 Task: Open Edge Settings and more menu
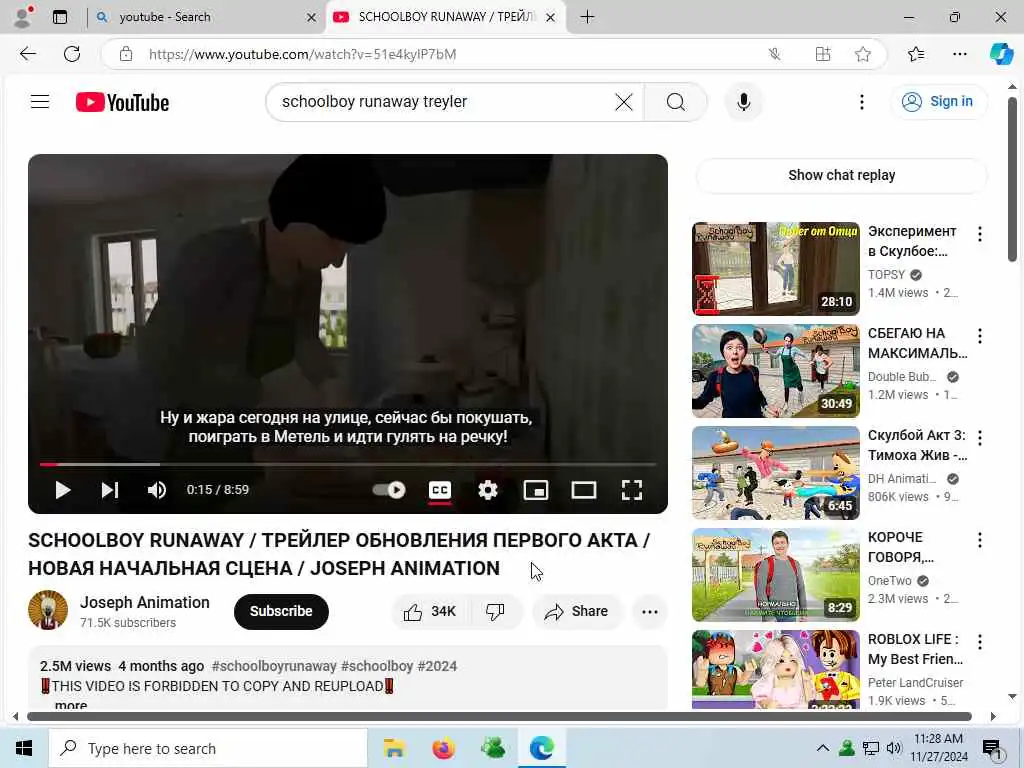[959, 54]
